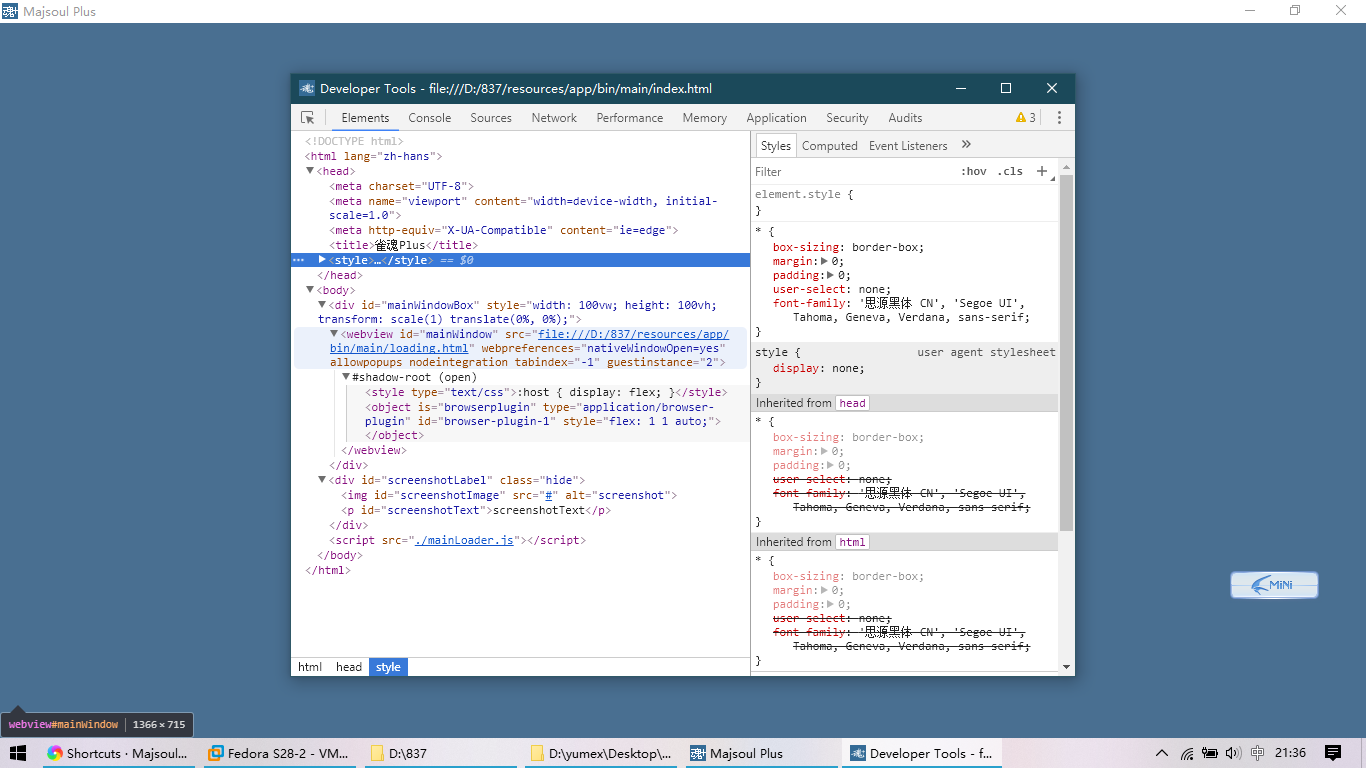Toggle the .cls element classes panel
This screenshot has height=768, width=1366.
tap(1012, 171)
